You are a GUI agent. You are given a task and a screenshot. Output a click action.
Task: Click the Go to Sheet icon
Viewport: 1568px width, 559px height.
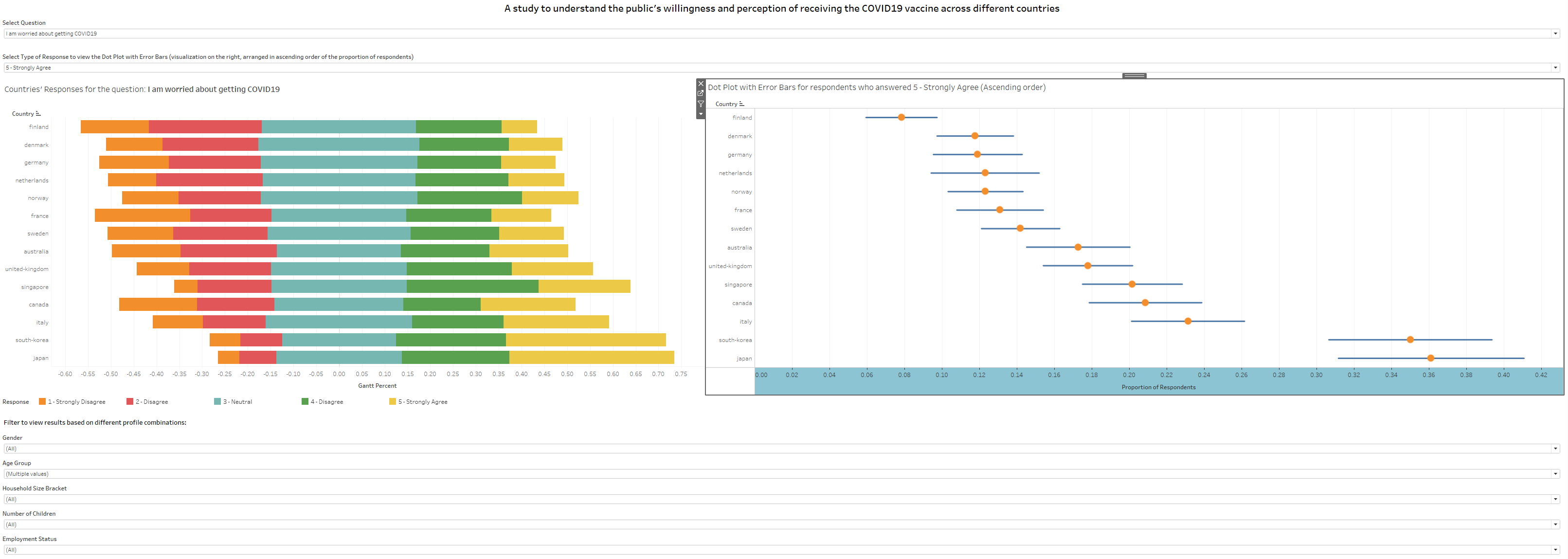701,94
